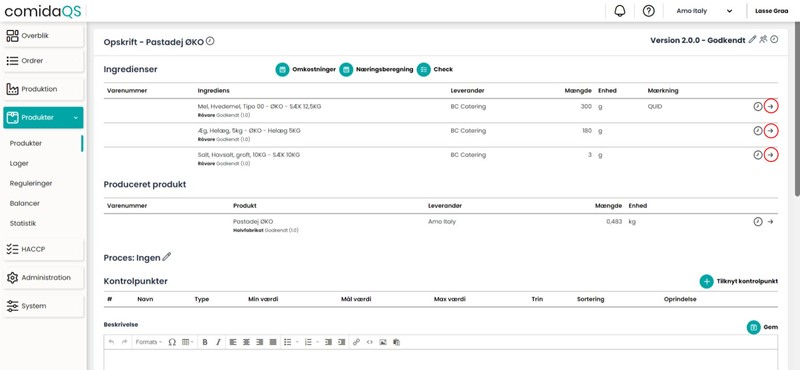Go to Pastadej ØKO product via arrow

click(770, 221)
